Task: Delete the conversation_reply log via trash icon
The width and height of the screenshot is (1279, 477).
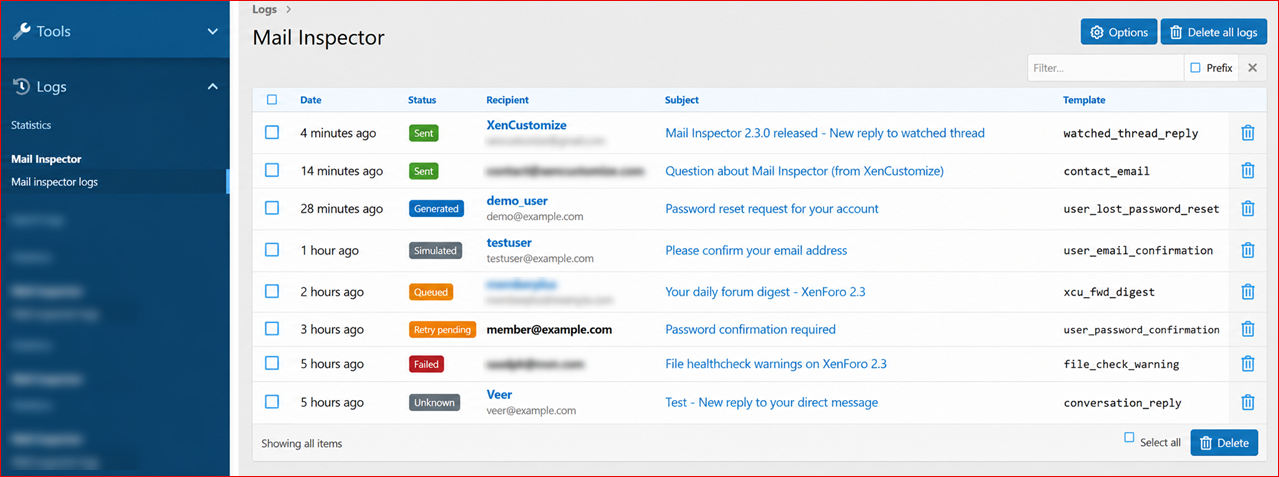Action: [x=1247, y=402]
